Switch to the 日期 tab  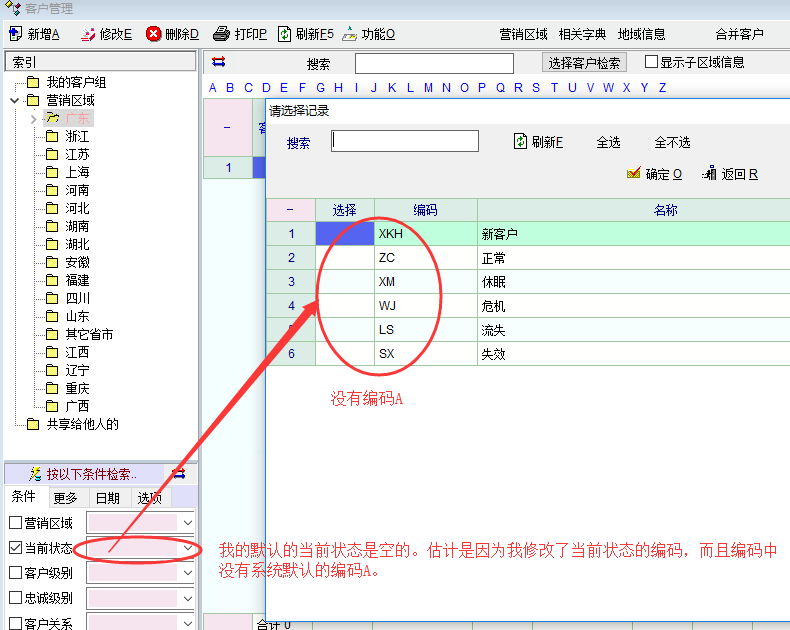107,498
